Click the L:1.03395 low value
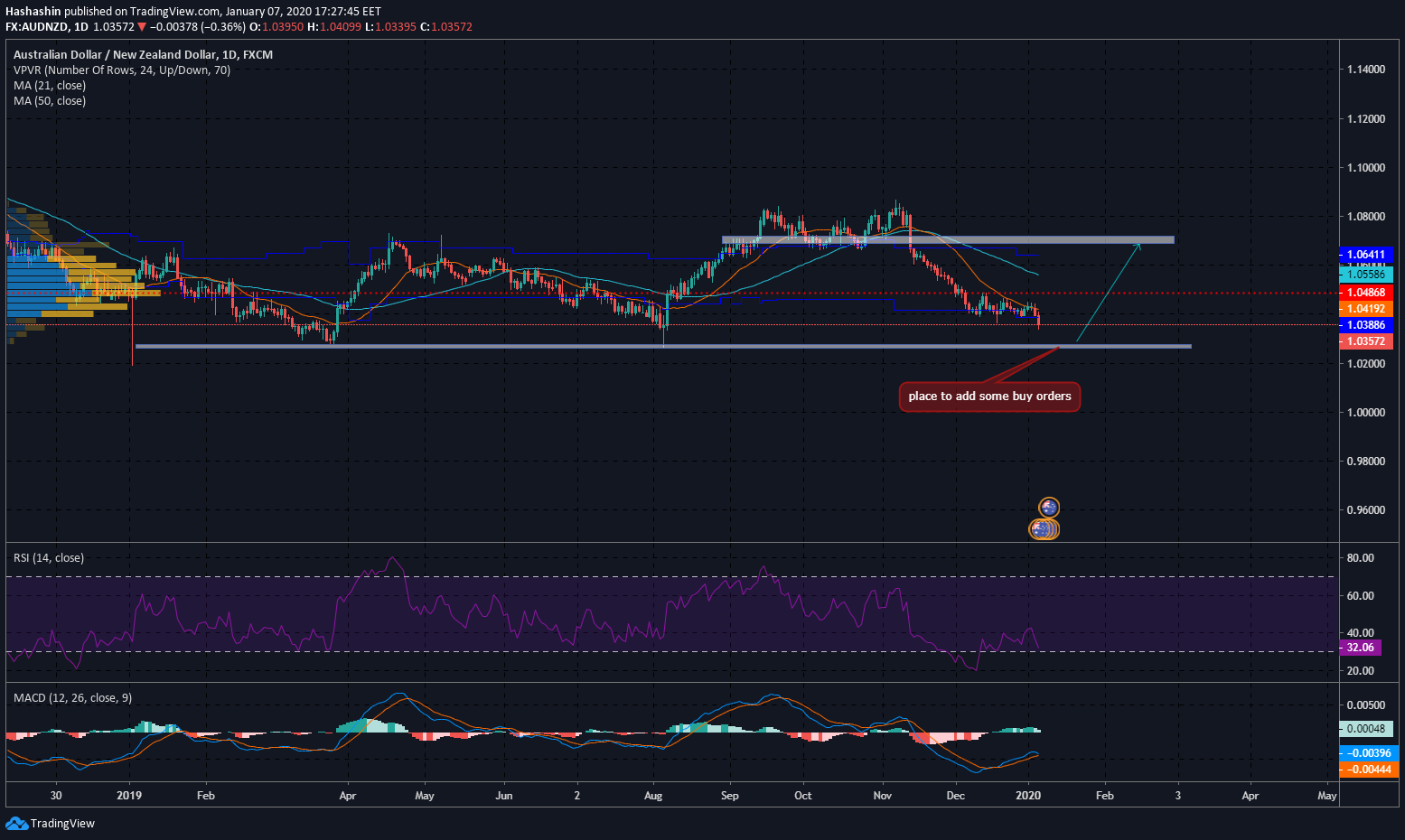Image resolution: width=1405 pixels, height=840 pixels. click(391, 27)
